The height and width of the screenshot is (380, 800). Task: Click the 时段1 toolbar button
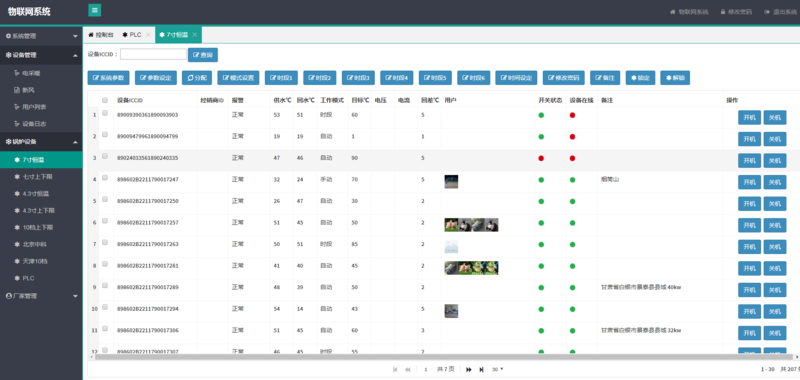tap(281, 78)
